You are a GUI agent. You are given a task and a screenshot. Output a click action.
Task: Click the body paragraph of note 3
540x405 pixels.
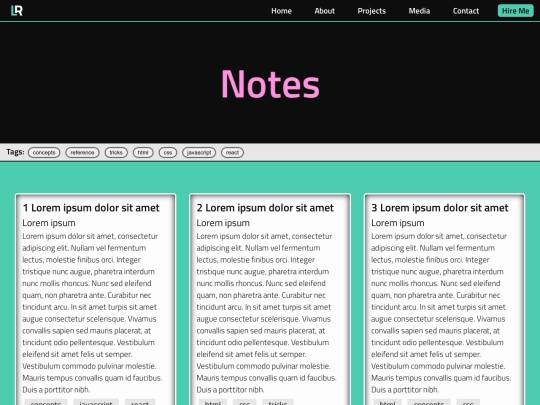441,313
